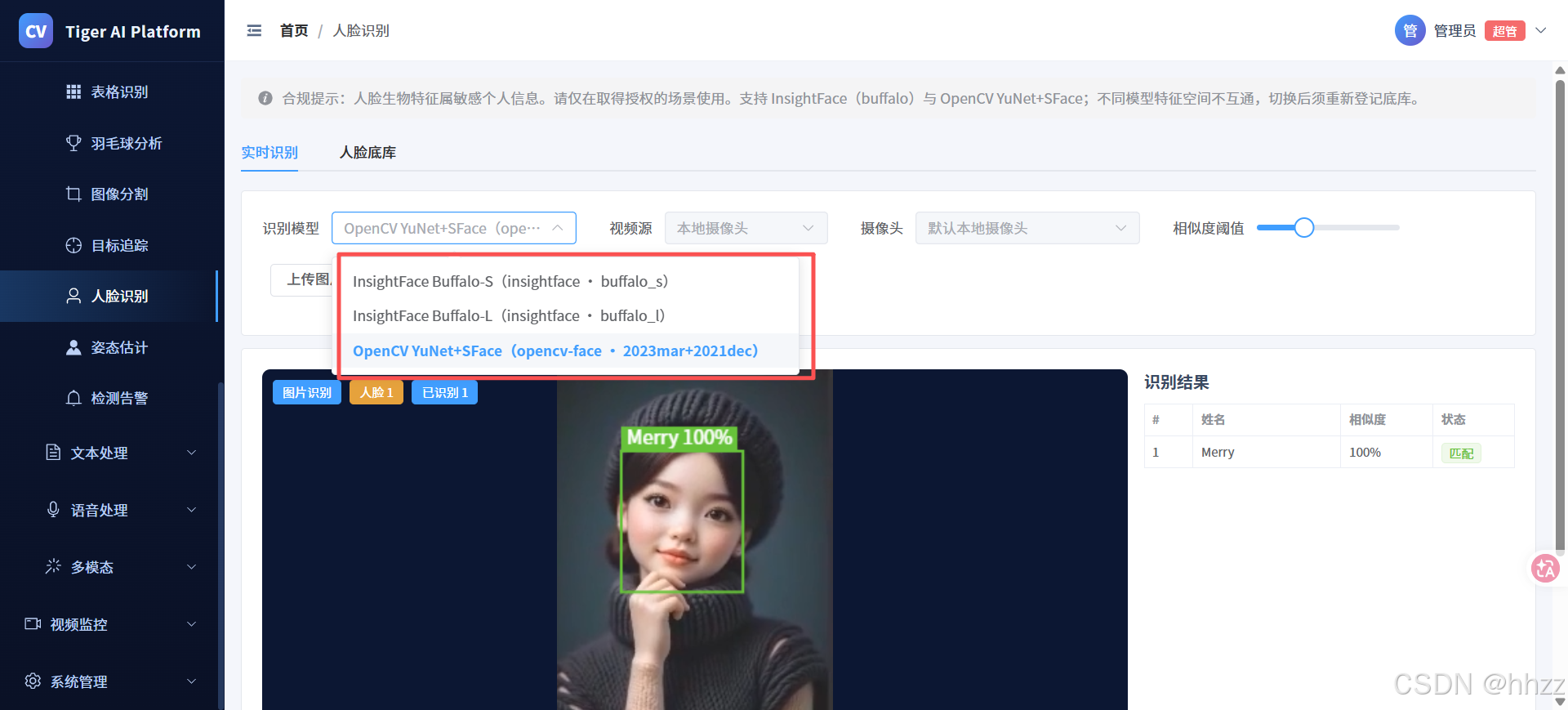Viewport: 1568px width, 710px height.
Task: Click the image segmentation crop icon
Action: [x=73, y=194]
